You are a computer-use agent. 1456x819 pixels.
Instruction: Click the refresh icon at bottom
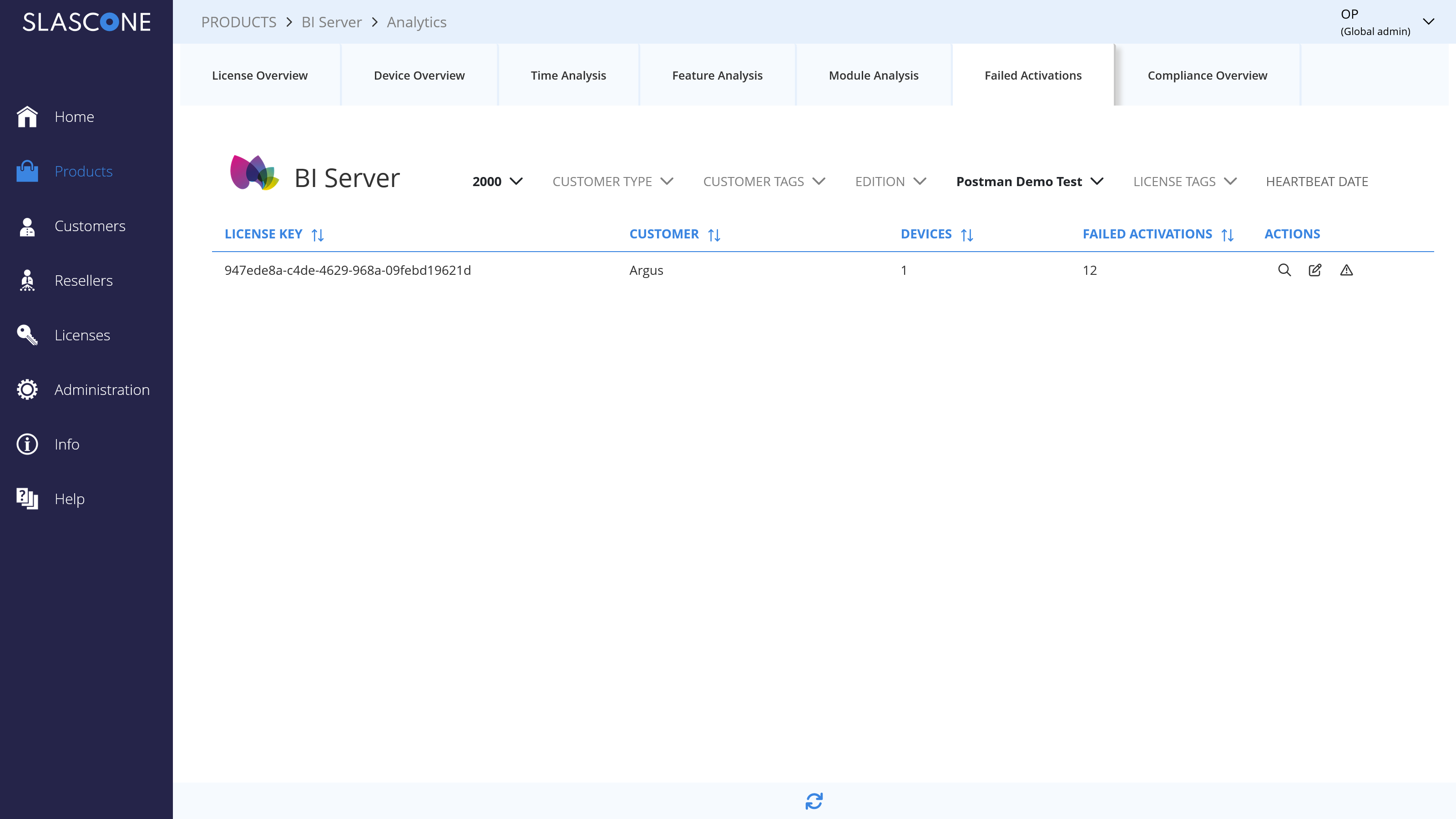[814, 801]
